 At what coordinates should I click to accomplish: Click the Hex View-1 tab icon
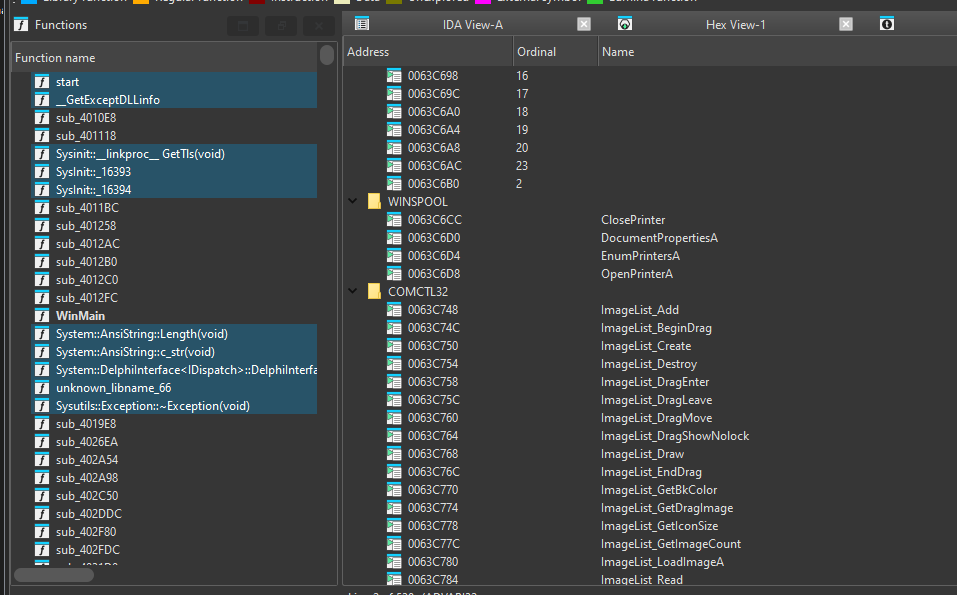pyautogui.click(x=625, y=24)
